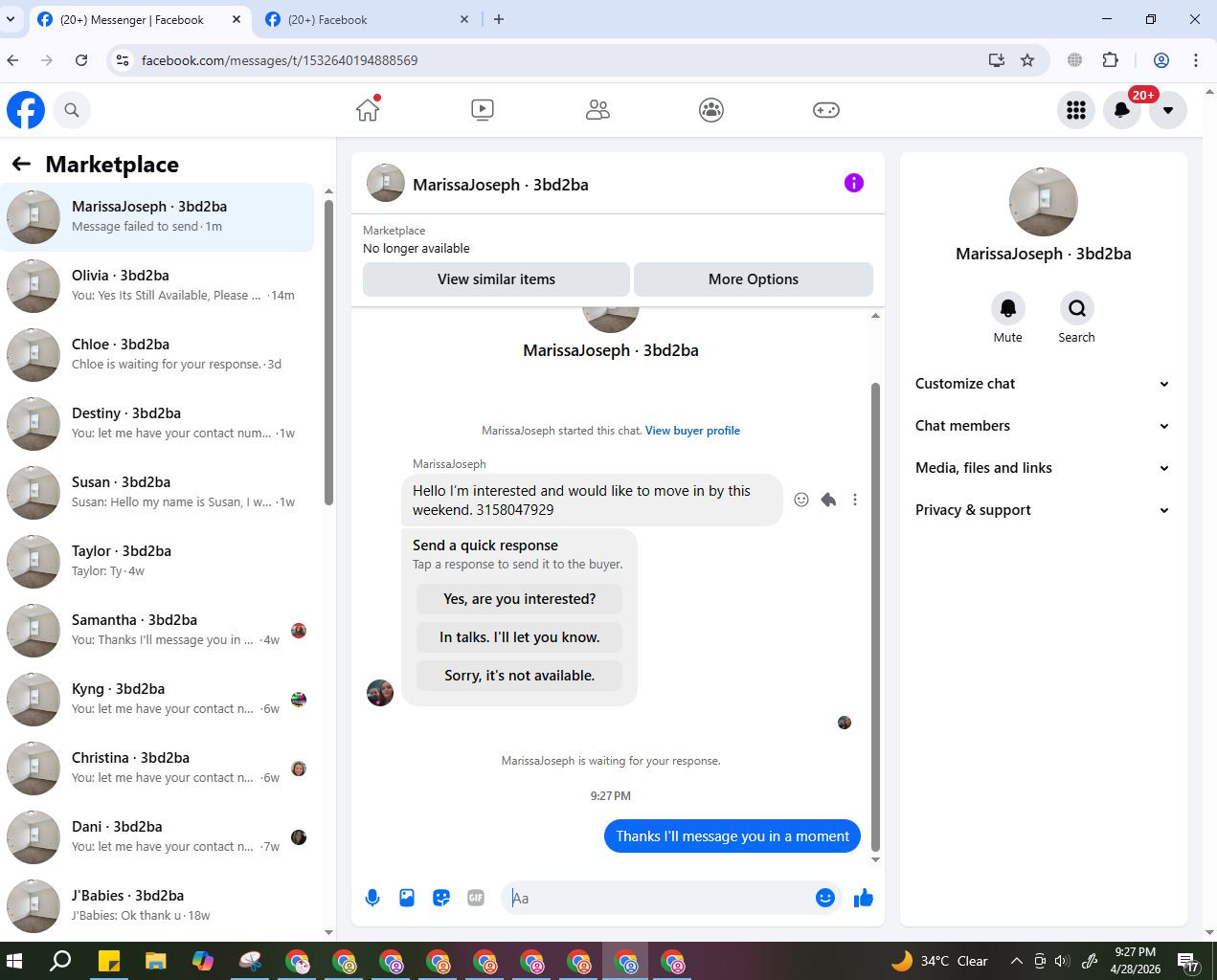Switch to the '(20+) Facebook' browser tab
The height and width of the screenshot is (980, 1217).
369,19
